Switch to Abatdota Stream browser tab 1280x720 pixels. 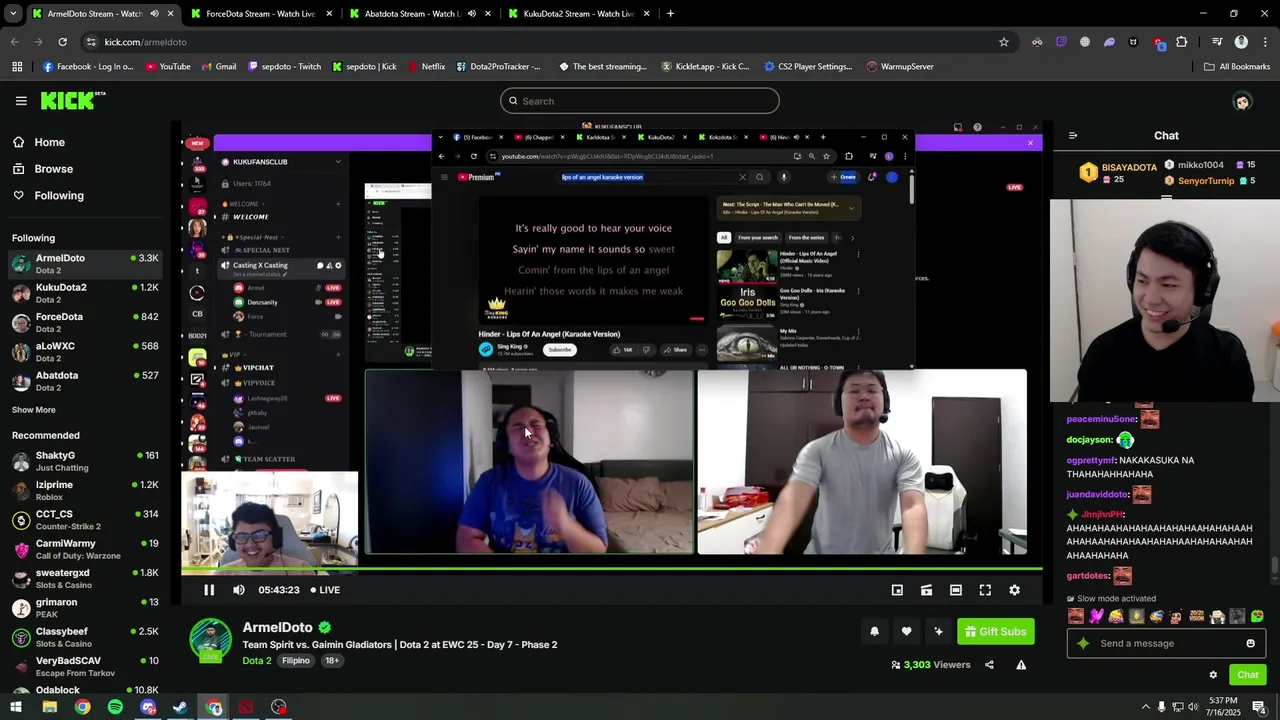pyautogui.click(x=420, y=14)
